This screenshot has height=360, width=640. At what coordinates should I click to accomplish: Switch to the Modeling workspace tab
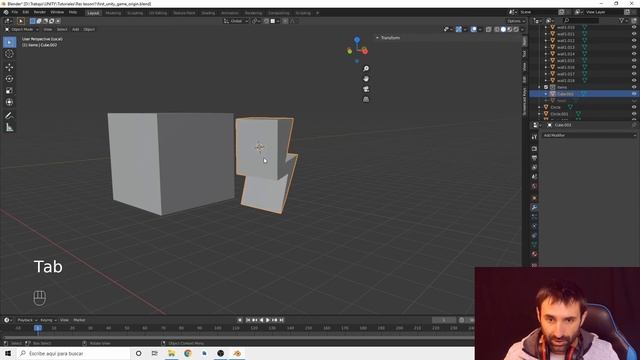tap(113, 13)
